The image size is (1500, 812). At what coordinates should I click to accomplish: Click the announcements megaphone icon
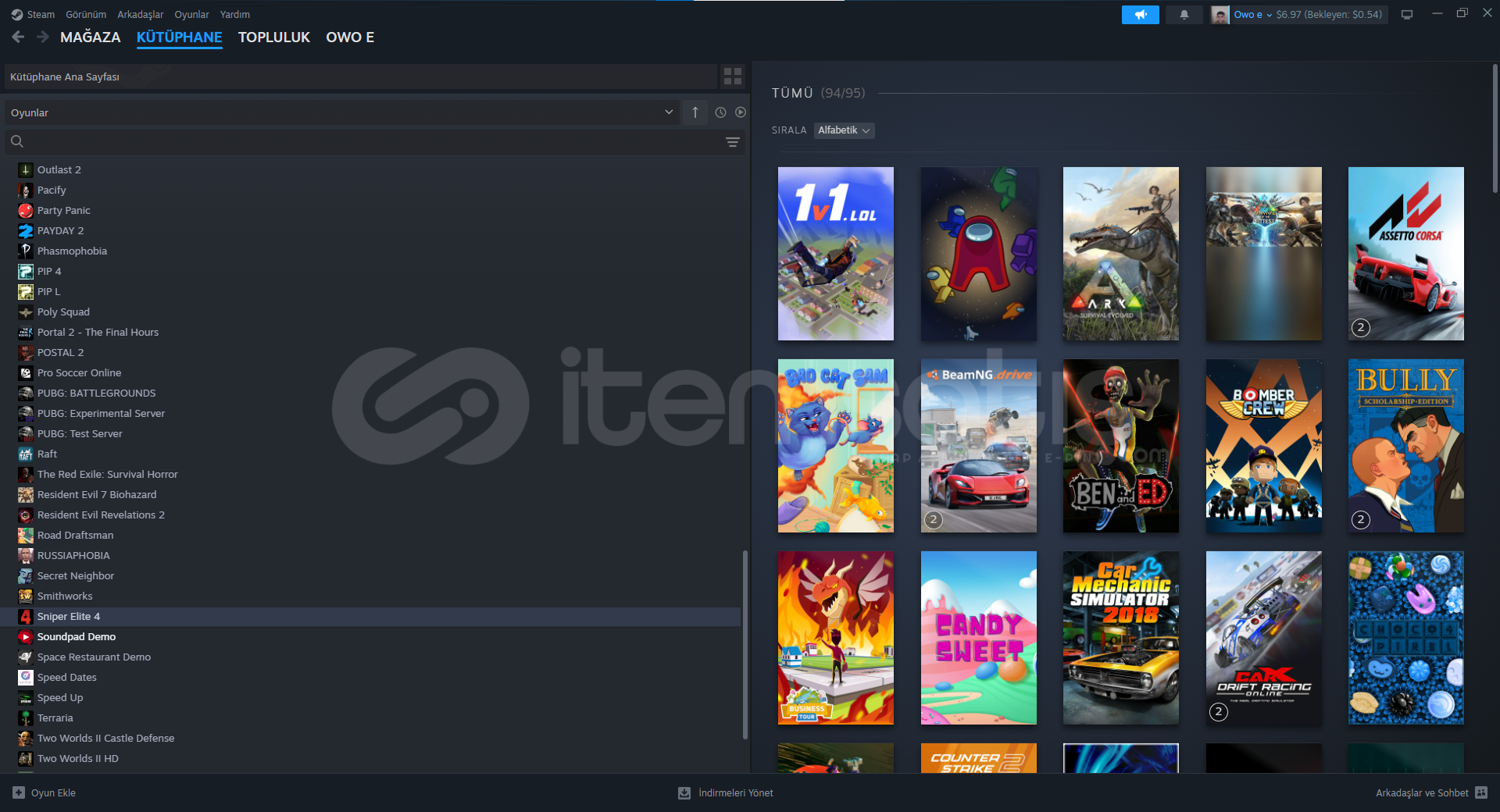pos(1140,15)
